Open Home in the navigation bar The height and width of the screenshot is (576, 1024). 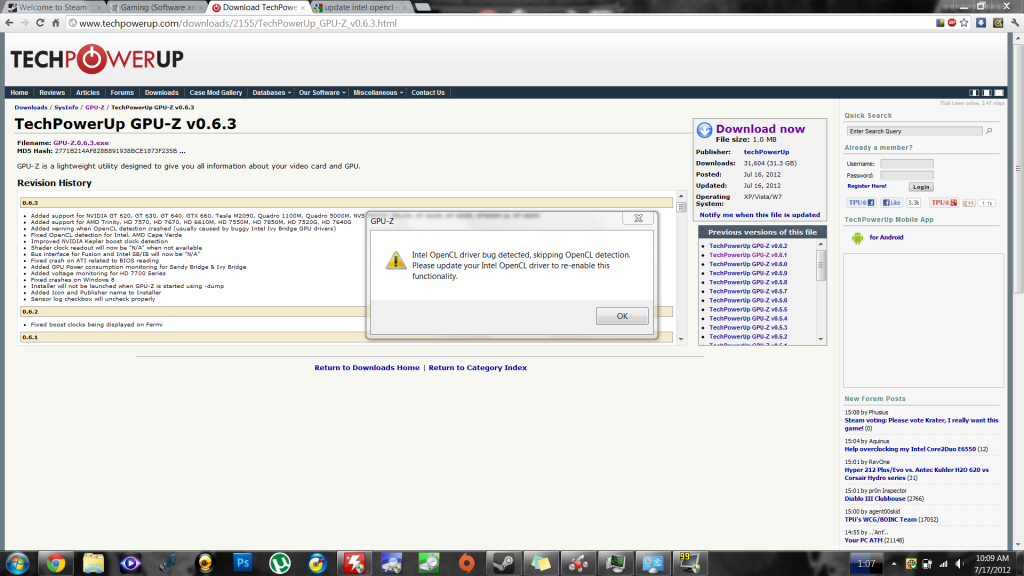pyautogui.click(x=19, y=93)
